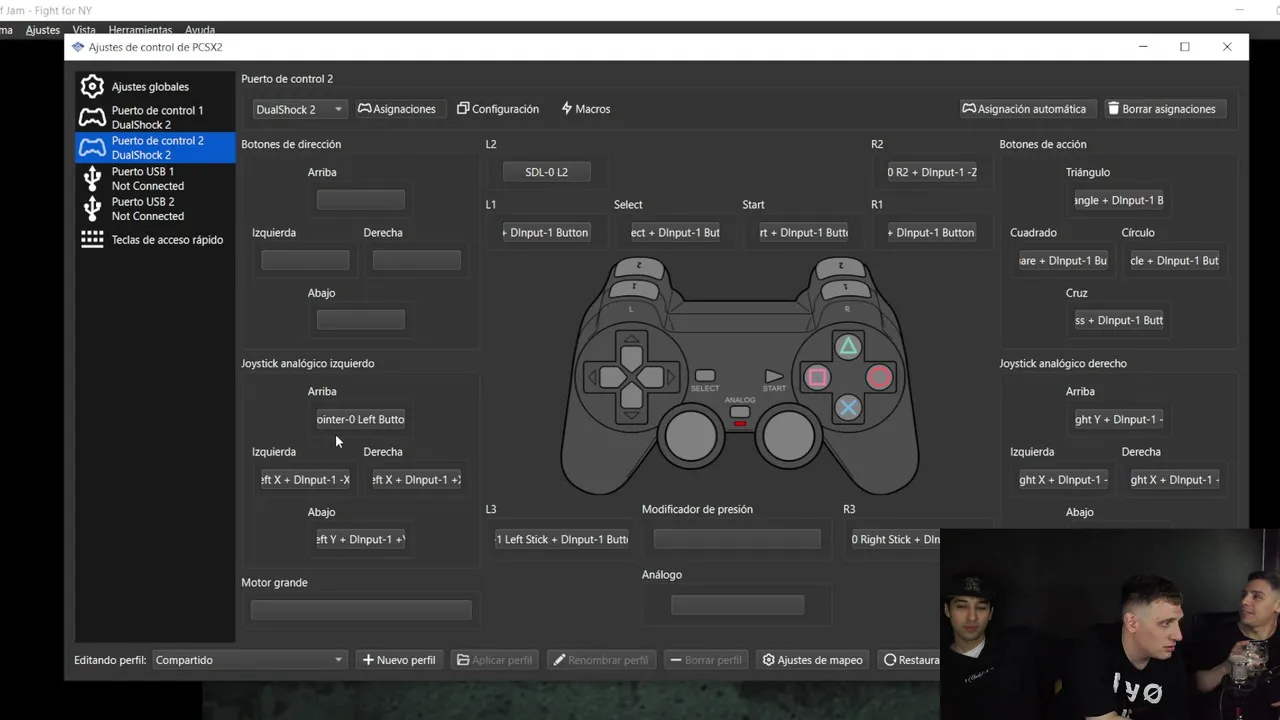The image size is (1280, 720).
Task: Click the START button on controller image
Action: 774,377
